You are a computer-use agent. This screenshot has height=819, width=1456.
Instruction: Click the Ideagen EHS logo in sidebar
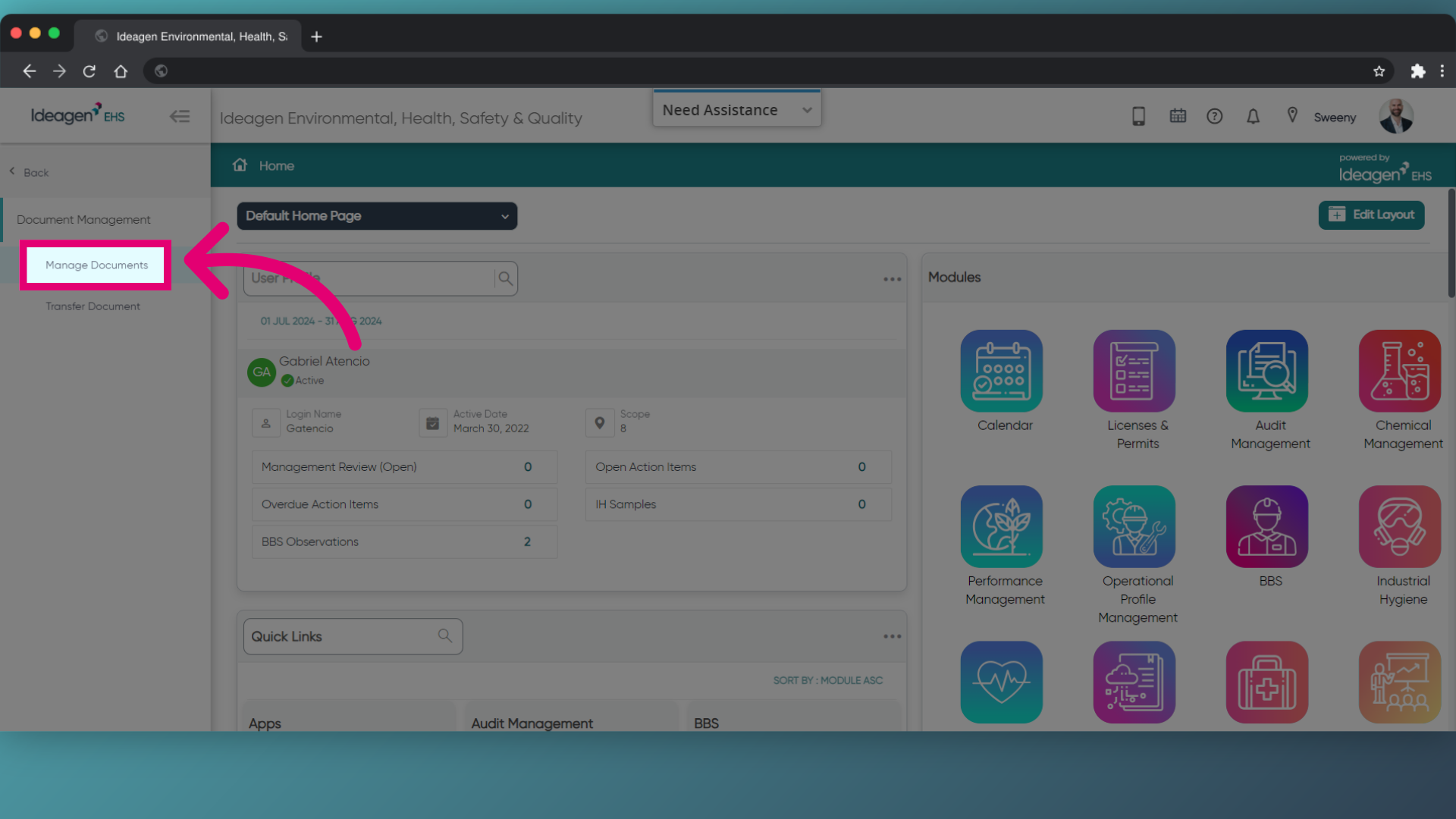click(78, 114)
